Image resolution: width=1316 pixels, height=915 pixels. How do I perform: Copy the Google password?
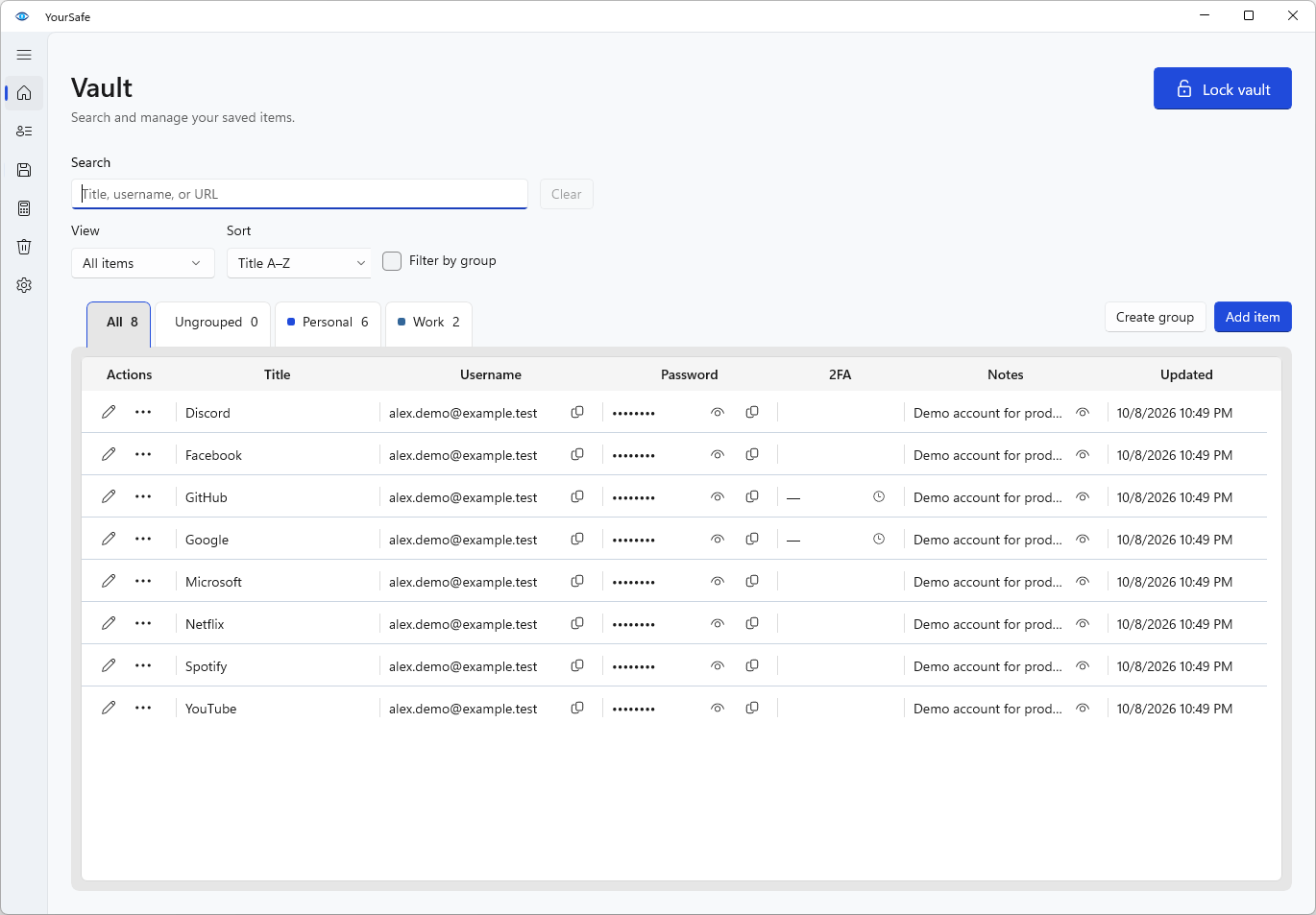(x=752, y=539)
